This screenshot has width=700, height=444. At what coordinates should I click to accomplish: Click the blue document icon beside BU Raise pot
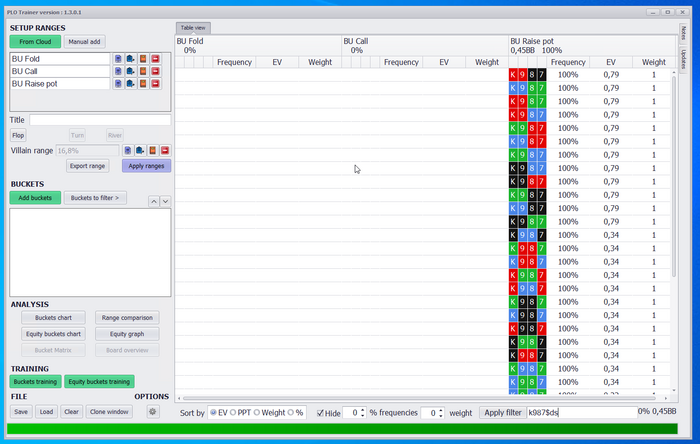click(118, 83)
